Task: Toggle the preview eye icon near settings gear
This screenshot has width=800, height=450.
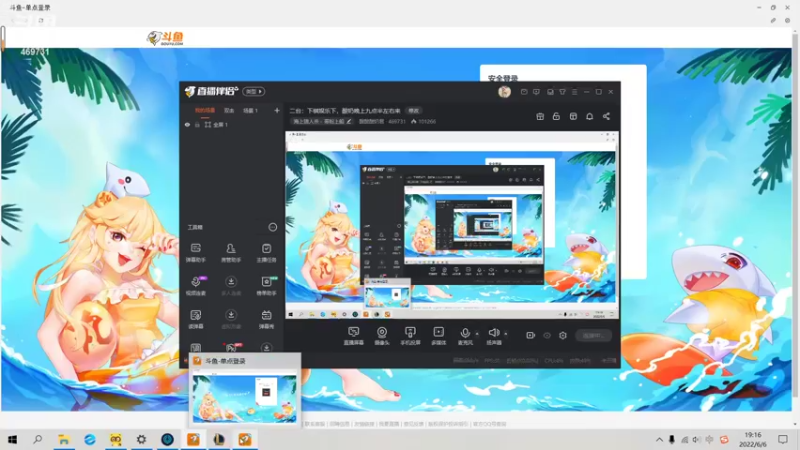Action: point(546,335)
